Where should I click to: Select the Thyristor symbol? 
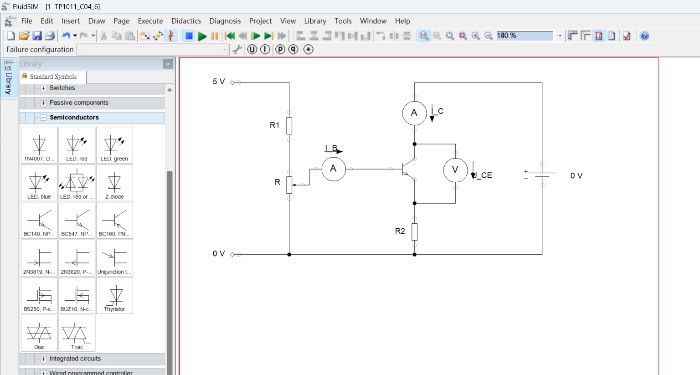(x=114, y=296)
